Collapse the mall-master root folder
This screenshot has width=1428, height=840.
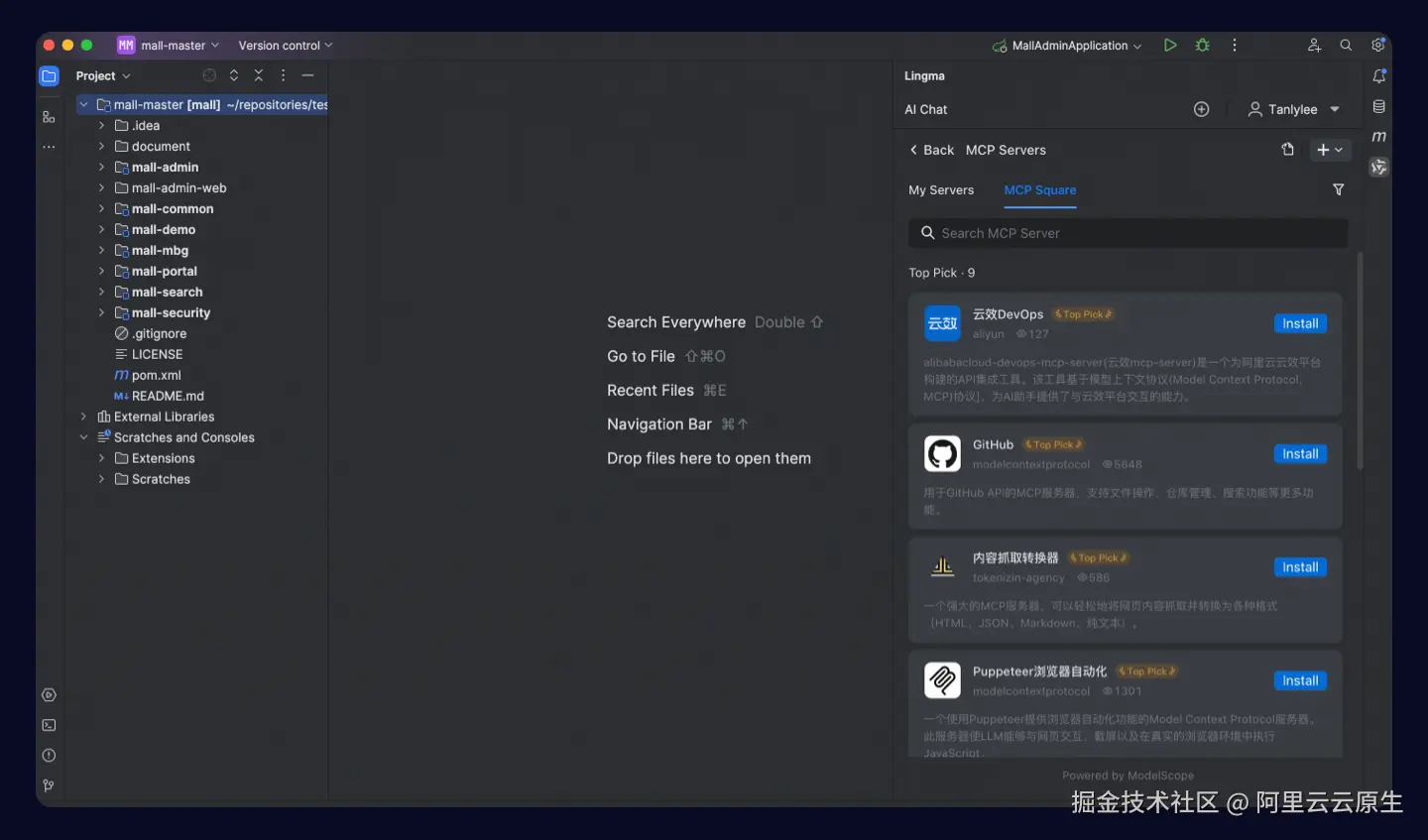pos(84,104)
